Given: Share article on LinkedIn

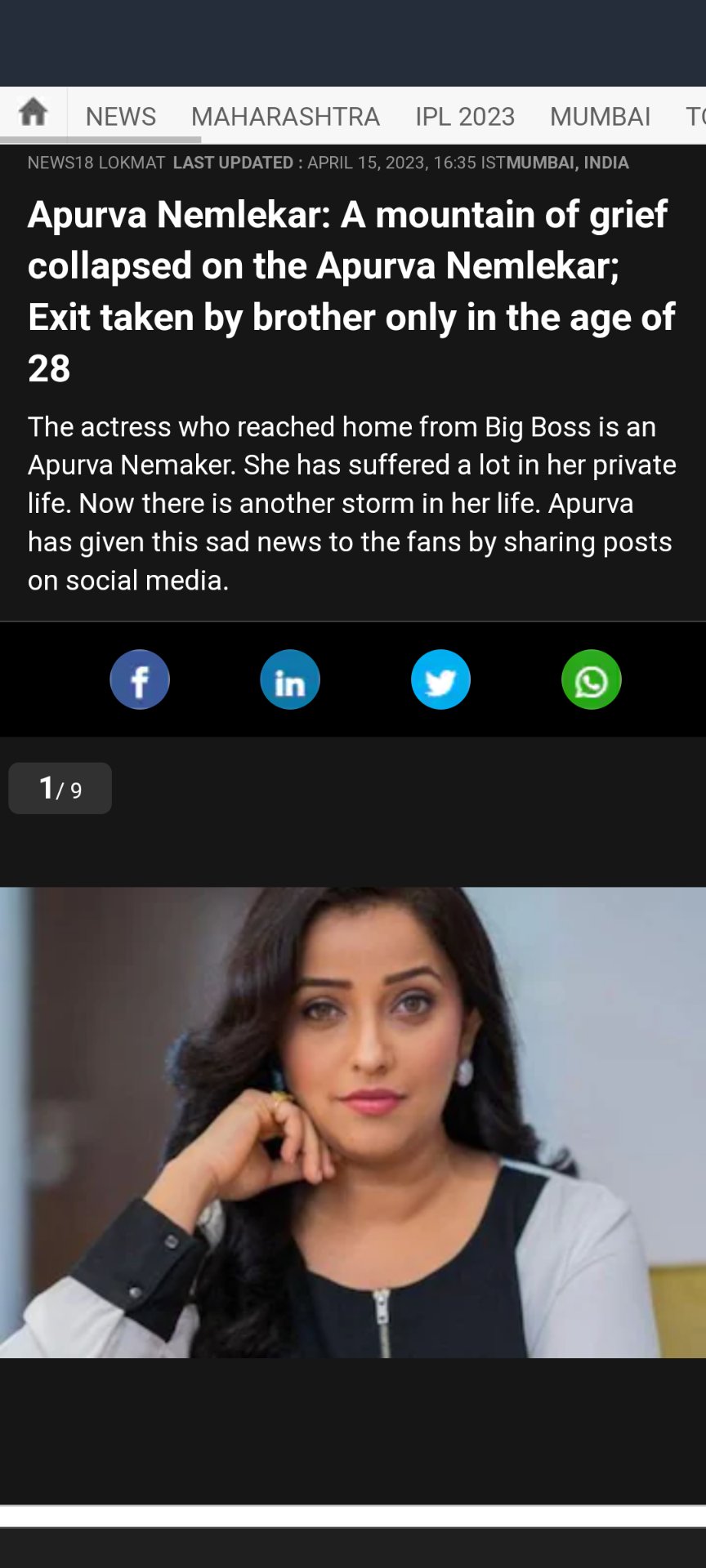Looking at the screenshot, I should [290, 679].
